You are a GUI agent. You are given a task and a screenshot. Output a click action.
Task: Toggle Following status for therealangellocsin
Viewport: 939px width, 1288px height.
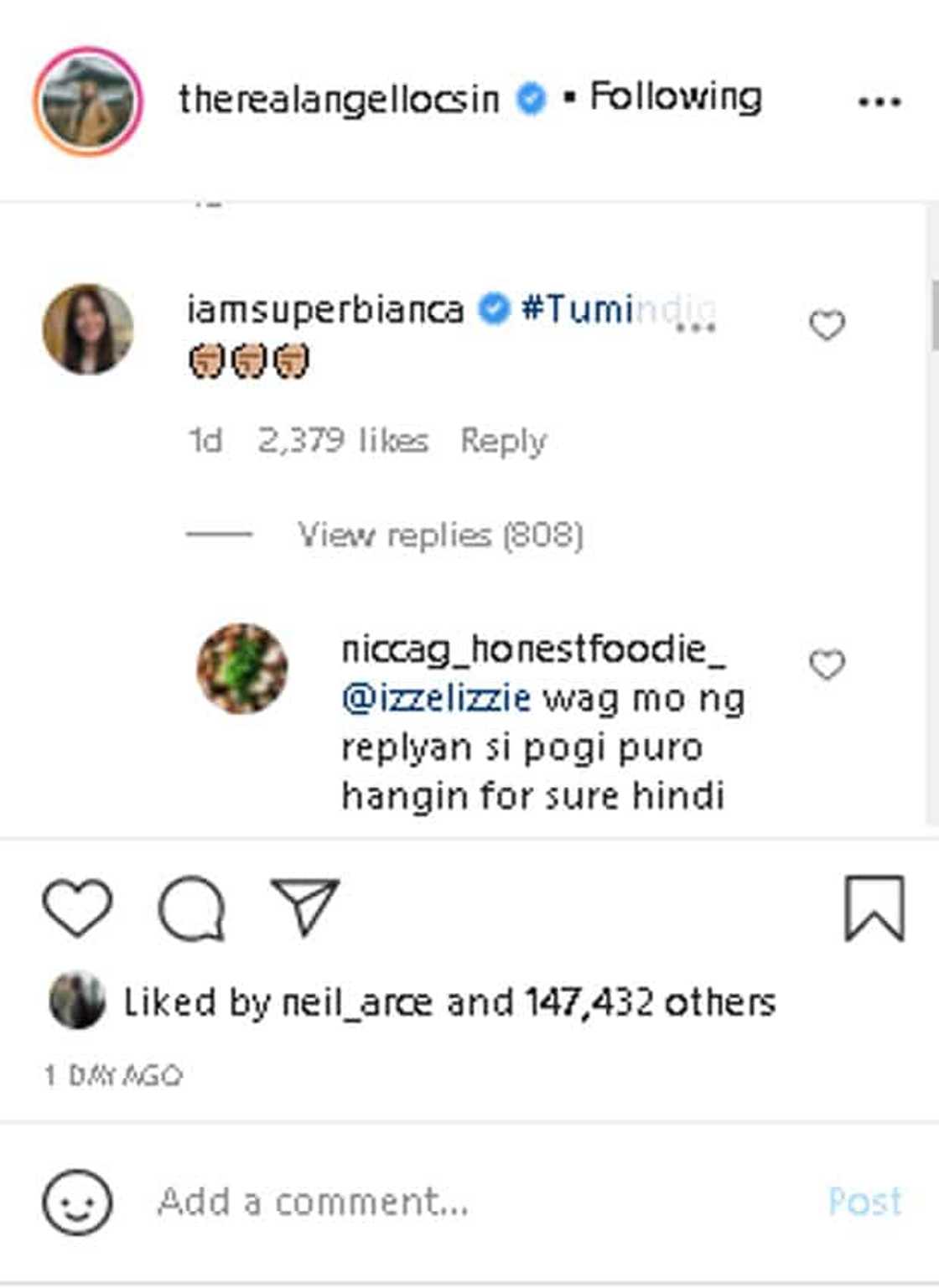[x=675, y=97]
